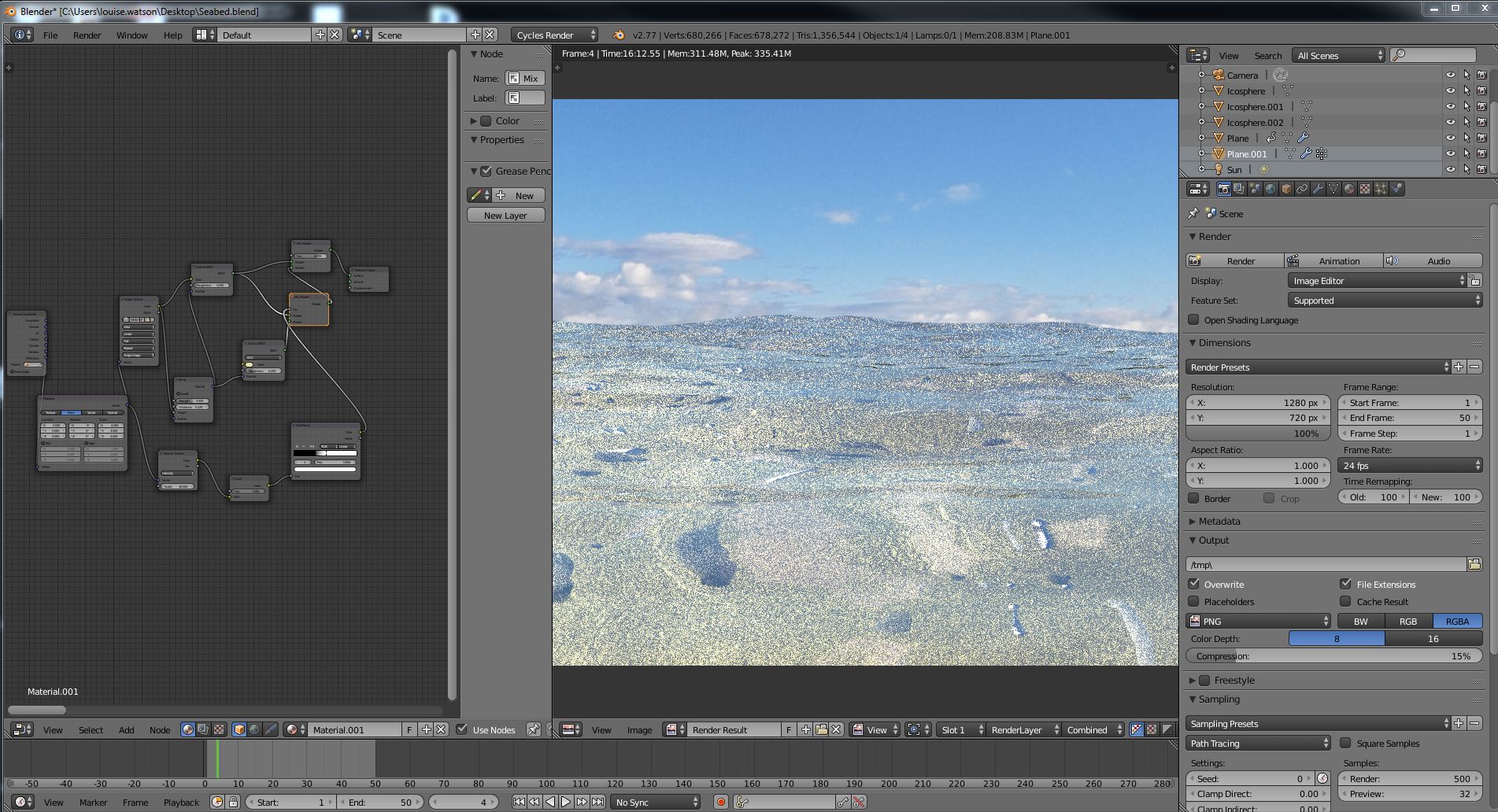Enable the Placeholders checkbox

pos(1193,601)
